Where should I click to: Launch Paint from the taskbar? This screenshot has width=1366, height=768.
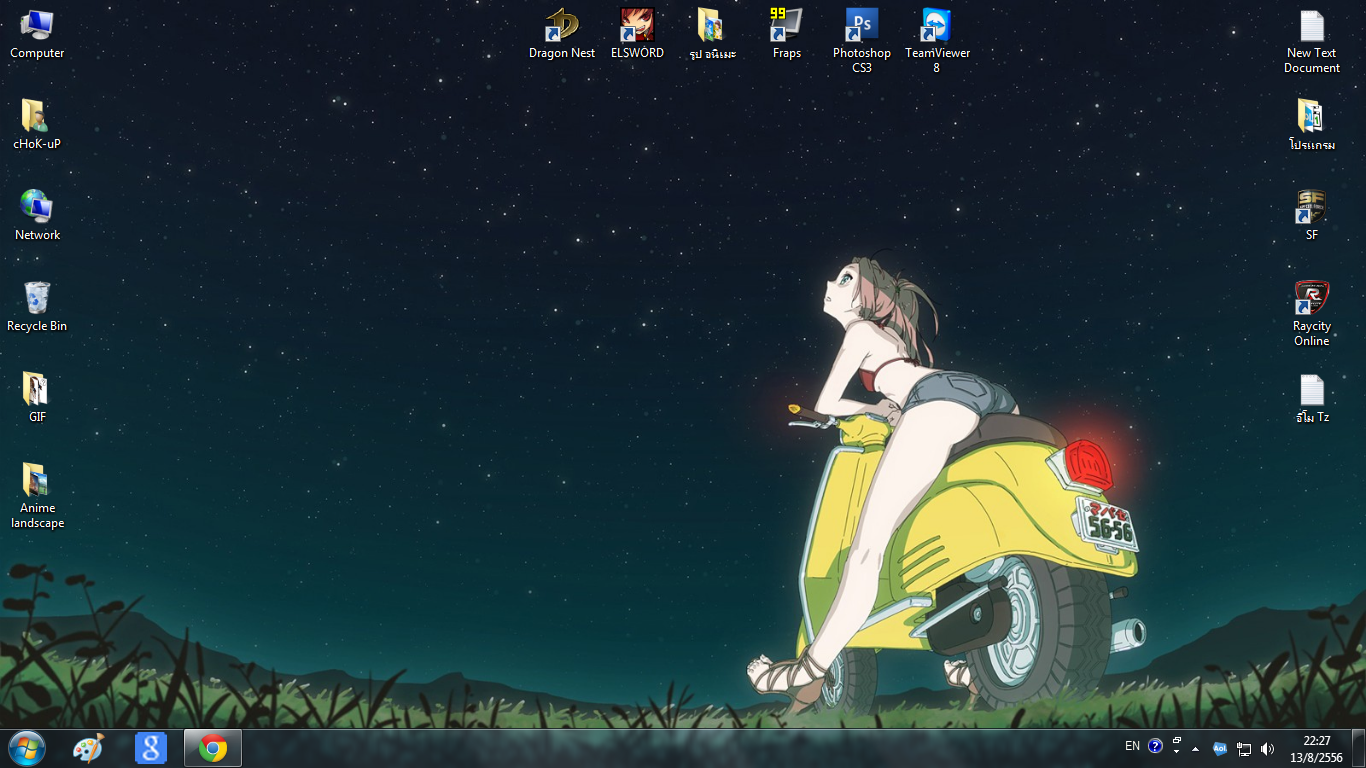[x=89, y=748]
